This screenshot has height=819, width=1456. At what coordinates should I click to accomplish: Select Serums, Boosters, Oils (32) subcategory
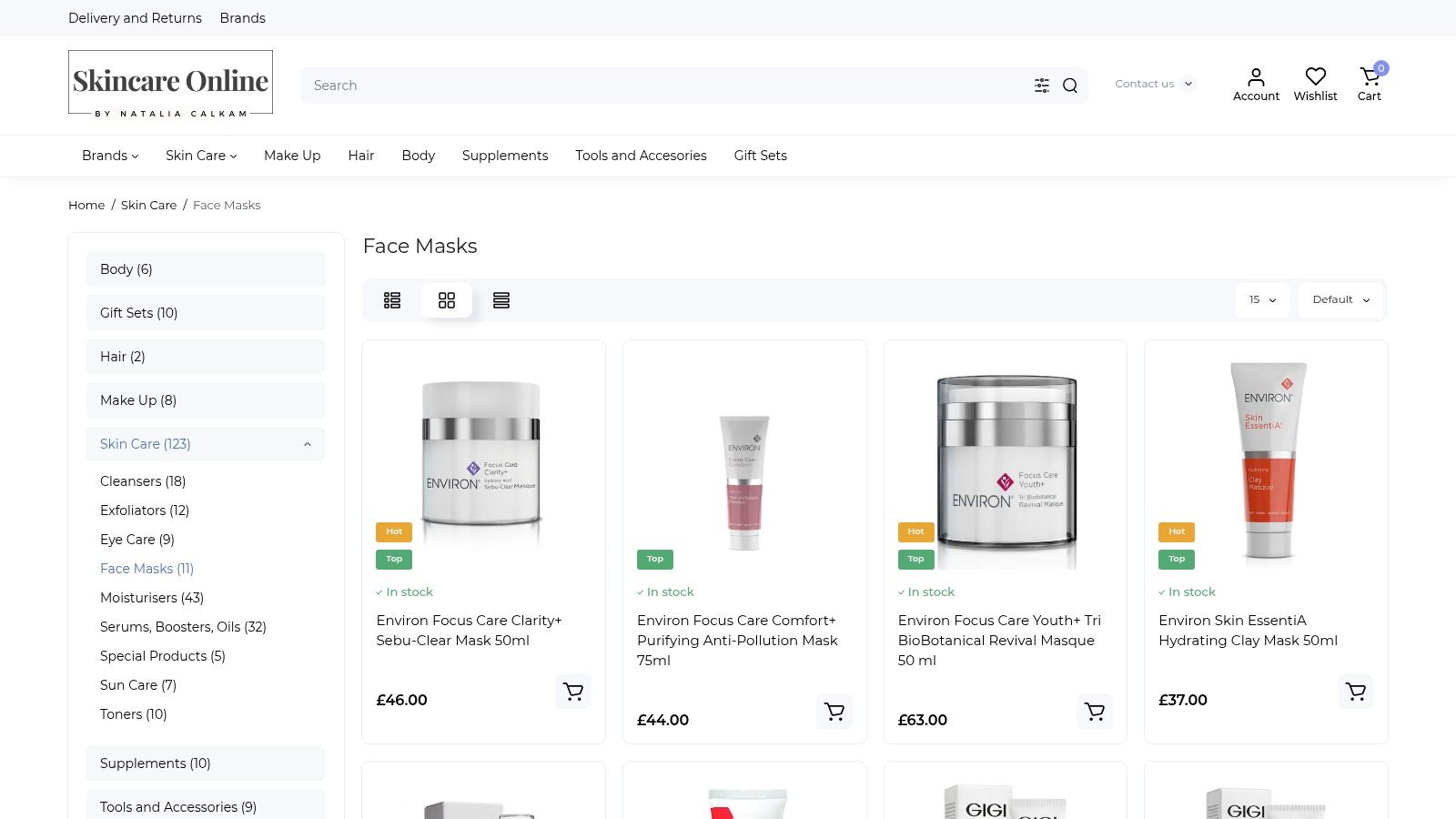click(x=183, y=627)
